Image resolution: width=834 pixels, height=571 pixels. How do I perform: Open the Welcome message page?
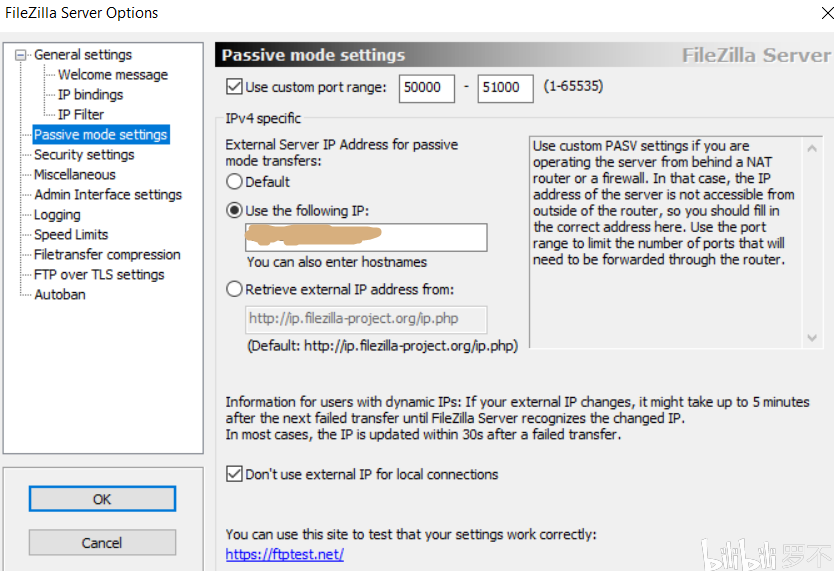click(x=113, y=74)
